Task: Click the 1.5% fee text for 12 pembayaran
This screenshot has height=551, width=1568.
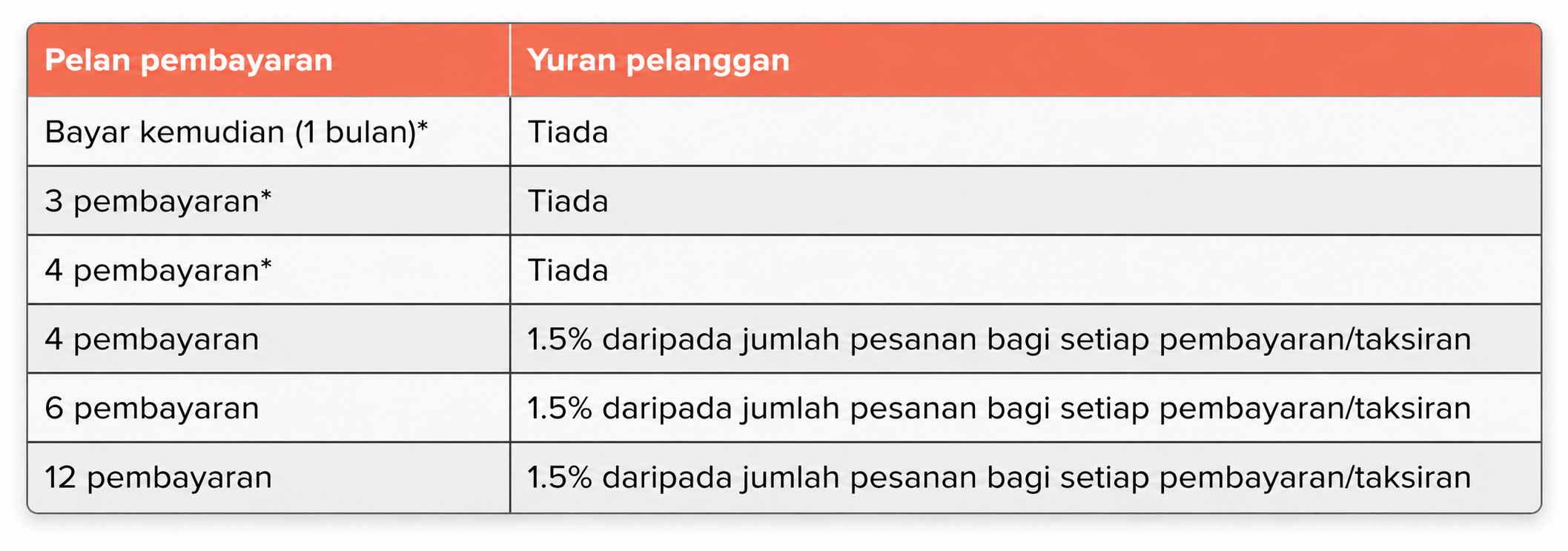Action: pyautogui.click(x=999, y=478)
